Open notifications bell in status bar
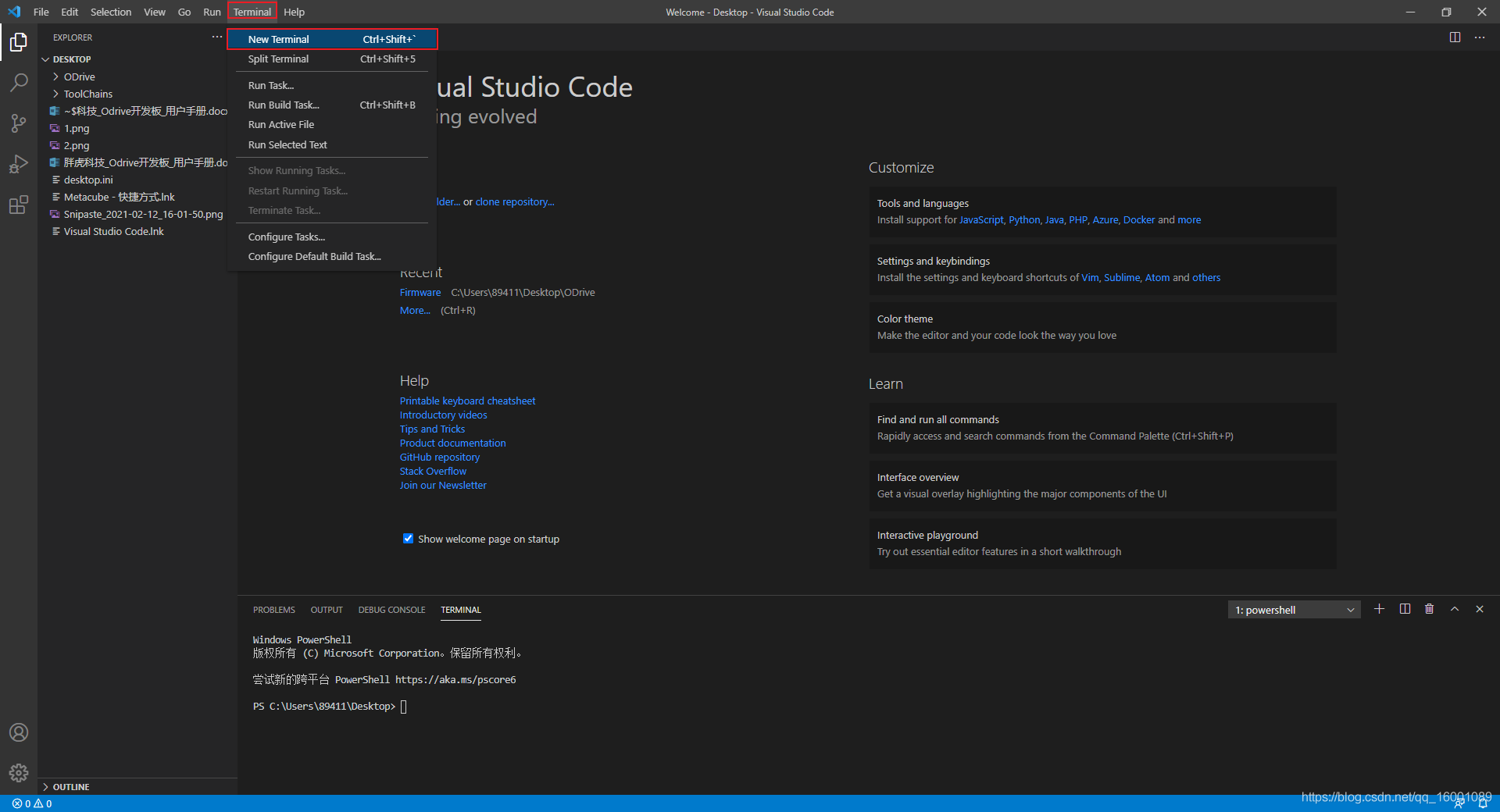 pyautogui.click(x=1482, y=803)
